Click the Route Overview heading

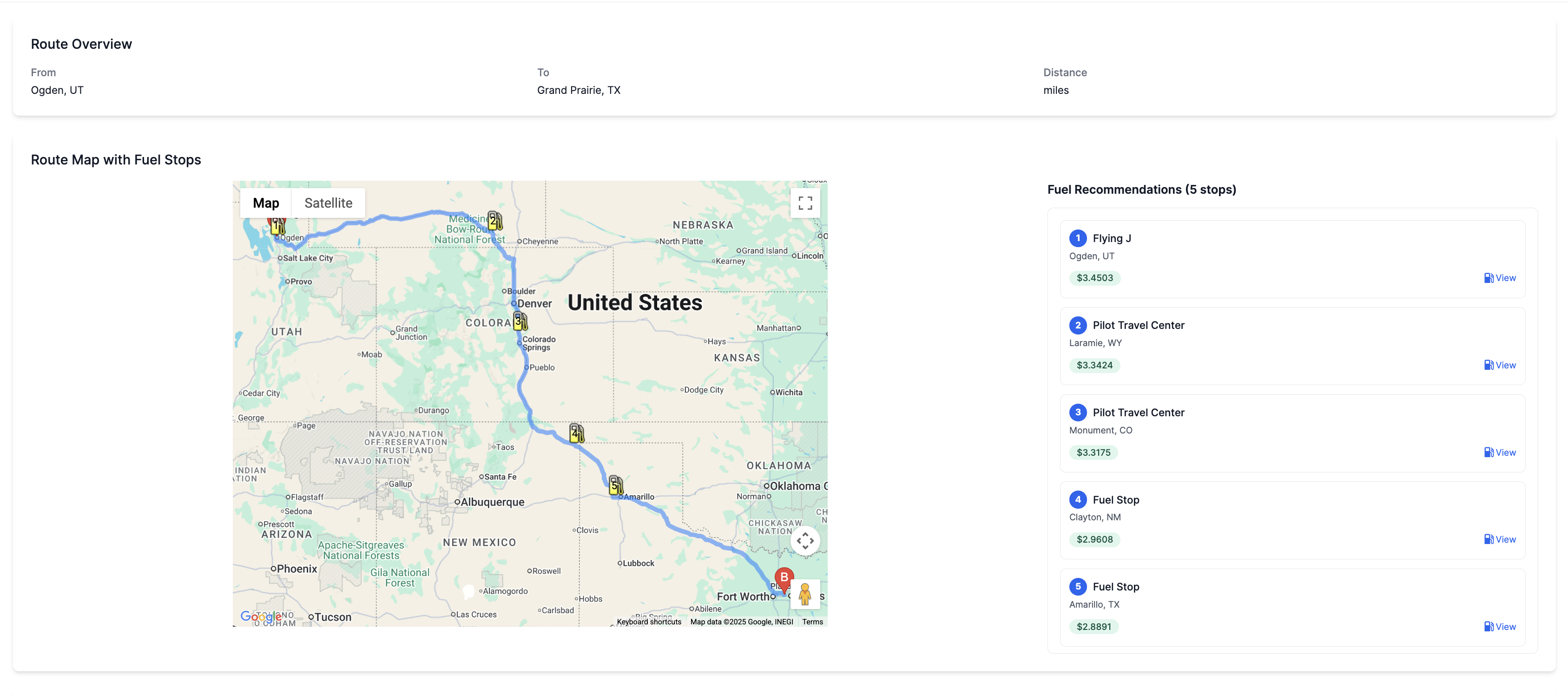[x=81, y=44]
